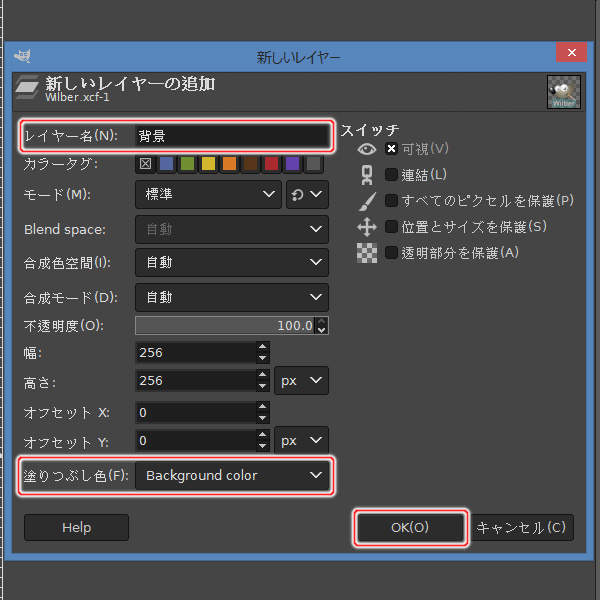Choose the orange color tag
Screen dimensions: 600x600
tap(229, 164)
